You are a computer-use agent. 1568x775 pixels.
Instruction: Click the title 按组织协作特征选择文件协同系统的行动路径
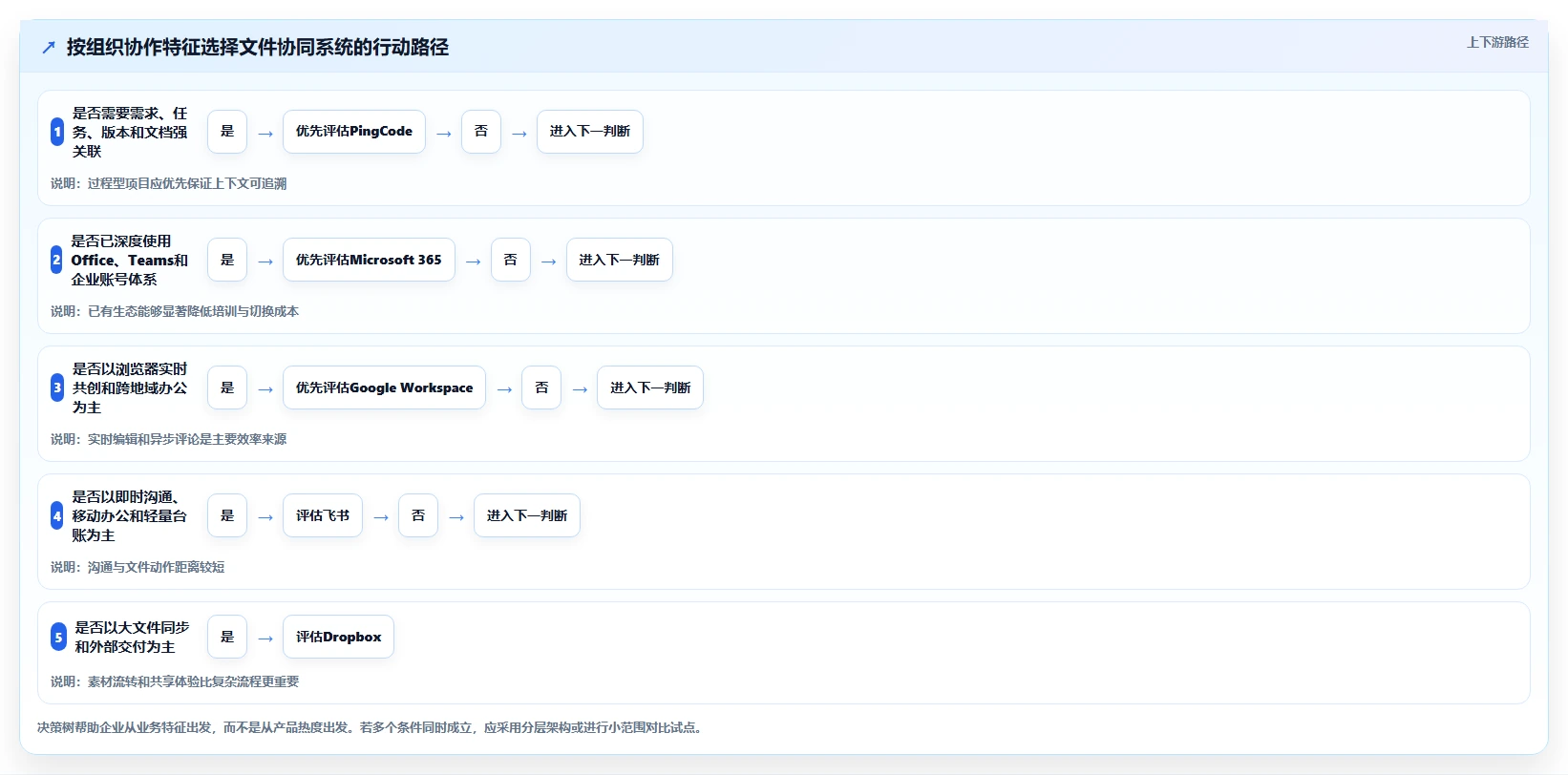(x=258, y=47)
